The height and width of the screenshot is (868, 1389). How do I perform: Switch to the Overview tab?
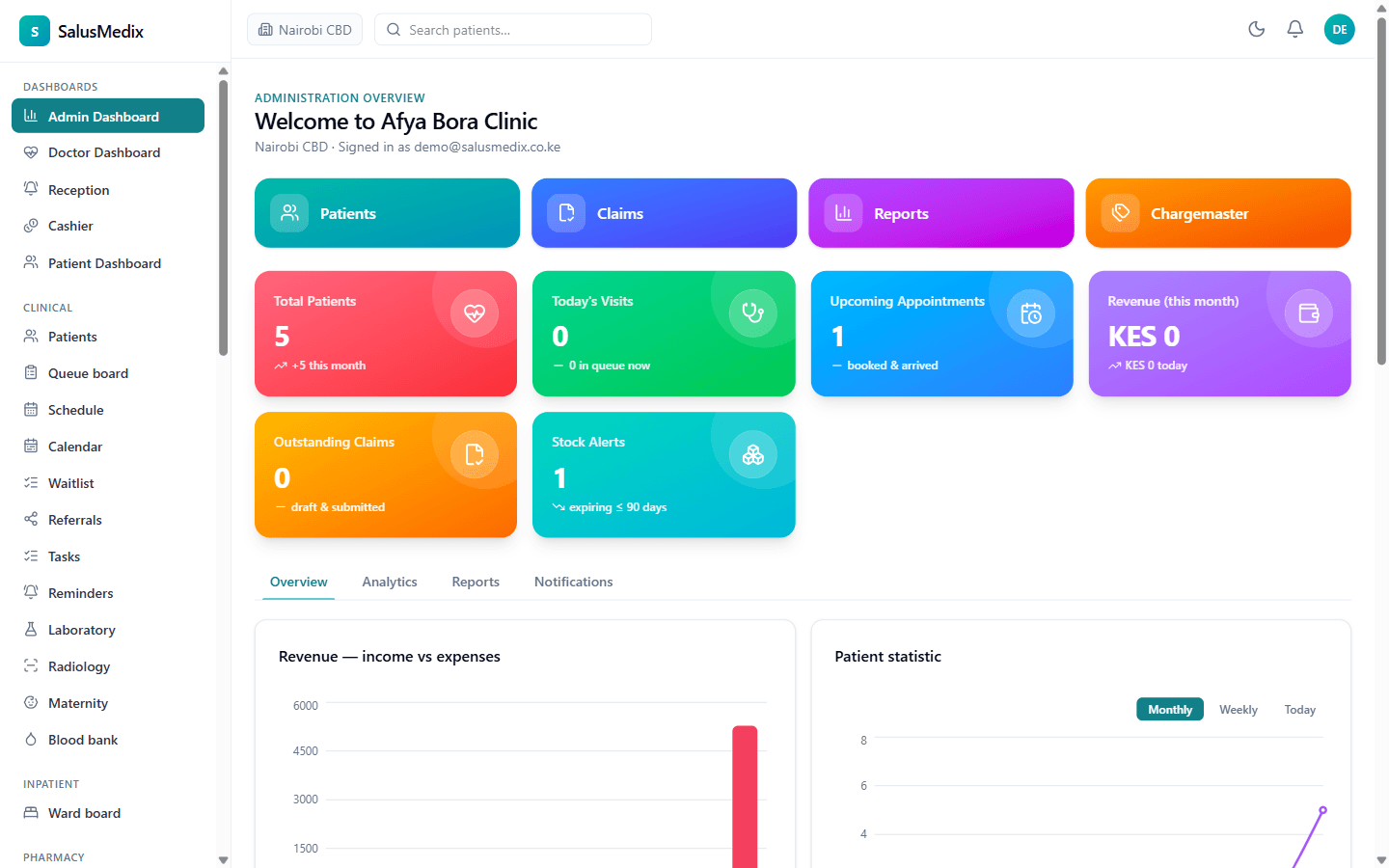(299, 582)
